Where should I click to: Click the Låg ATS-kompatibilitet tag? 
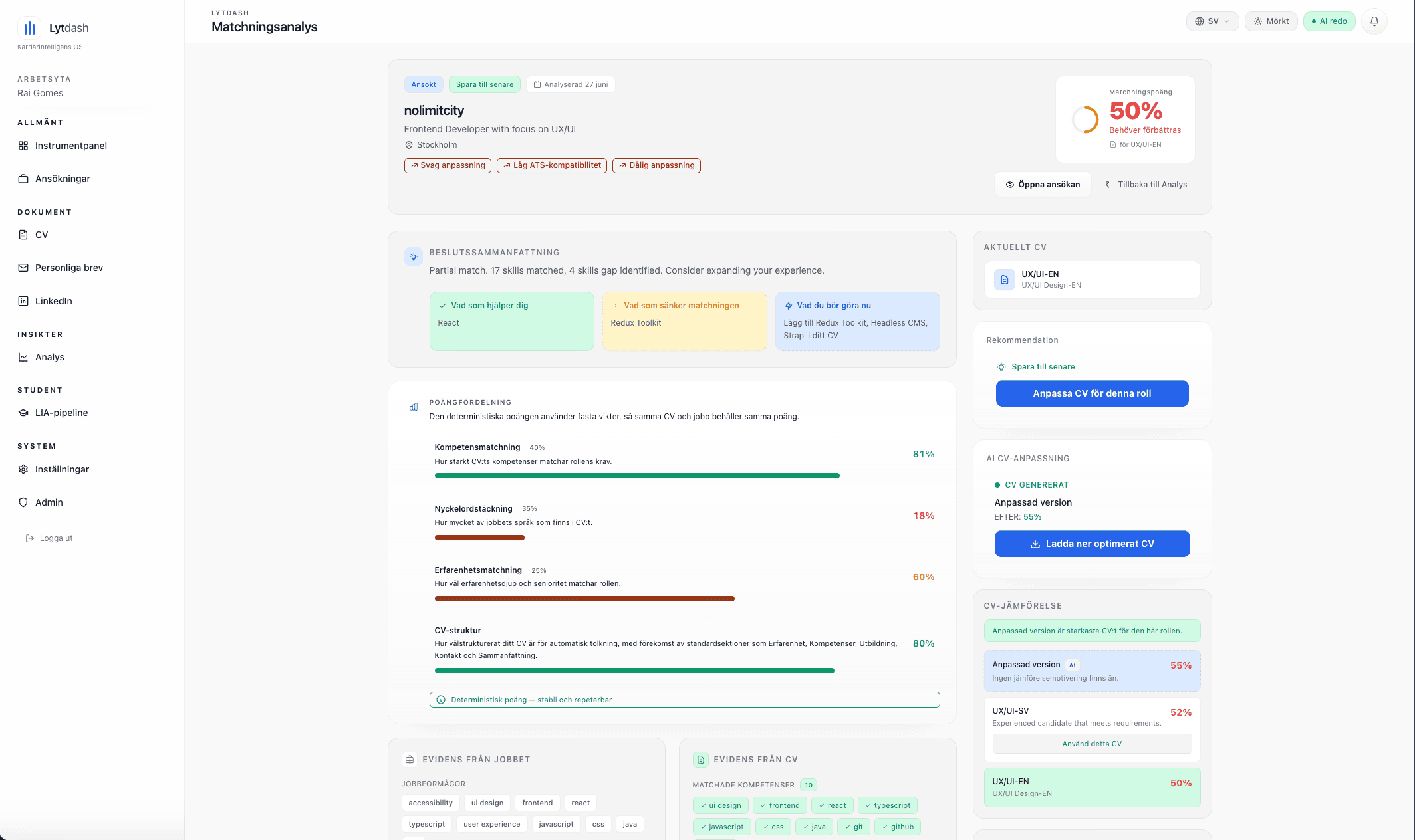(552, 165)
